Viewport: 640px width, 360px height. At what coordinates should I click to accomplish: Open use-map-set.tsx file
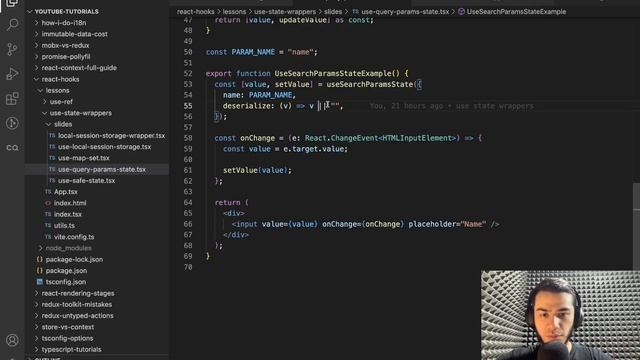[83, 158]
